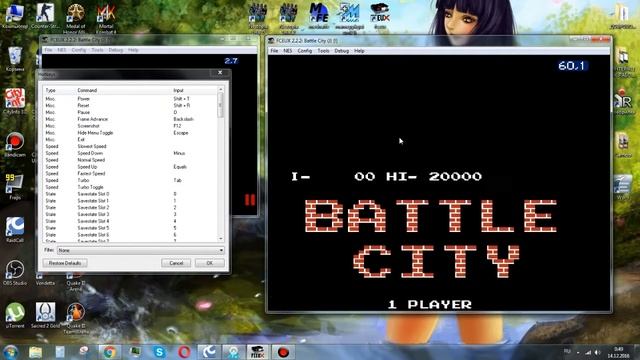This screenshot has width=640, height=360.
Task: Open Computer desktop icon
Action: [x=15, y=16]
